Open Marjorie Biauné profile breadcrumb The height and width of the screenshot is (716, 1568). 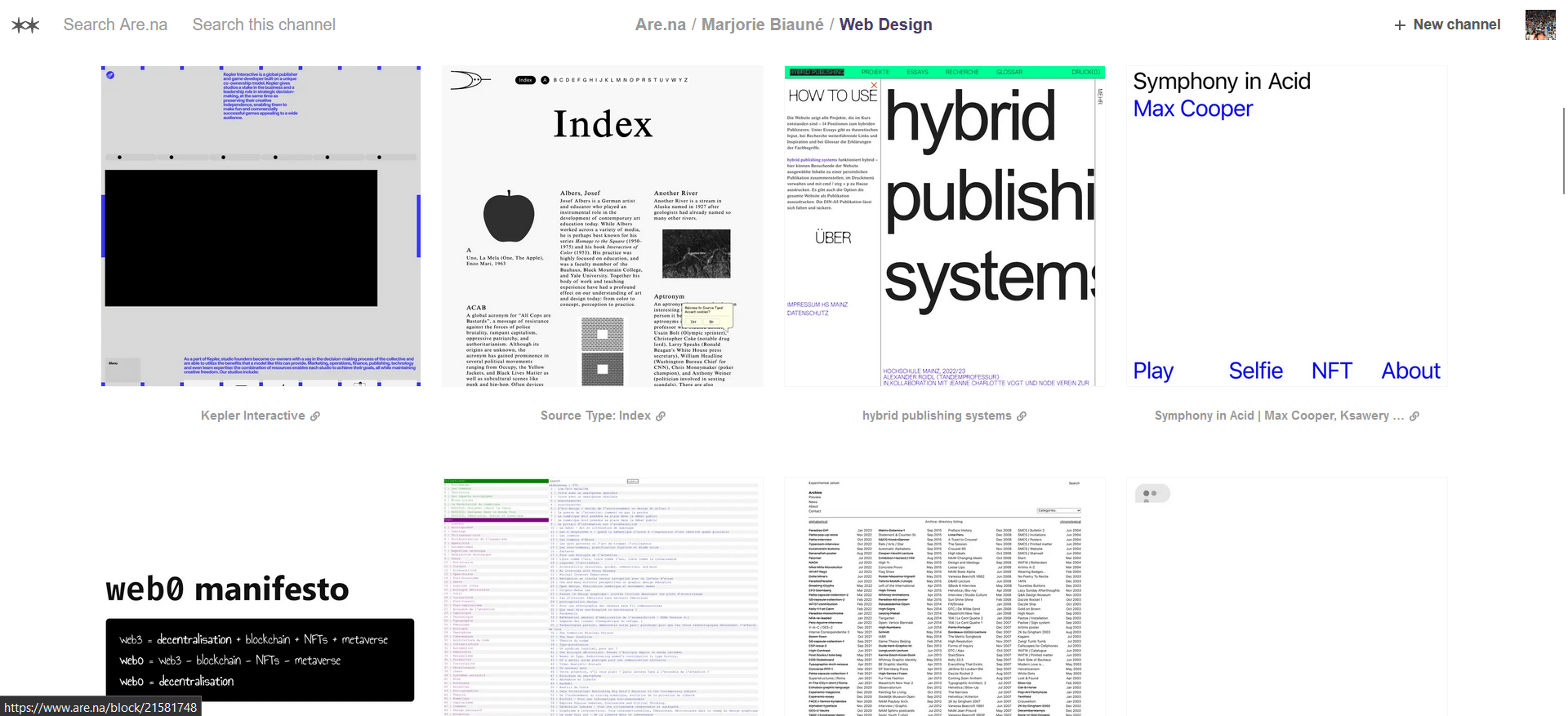[x=762, y=24]
